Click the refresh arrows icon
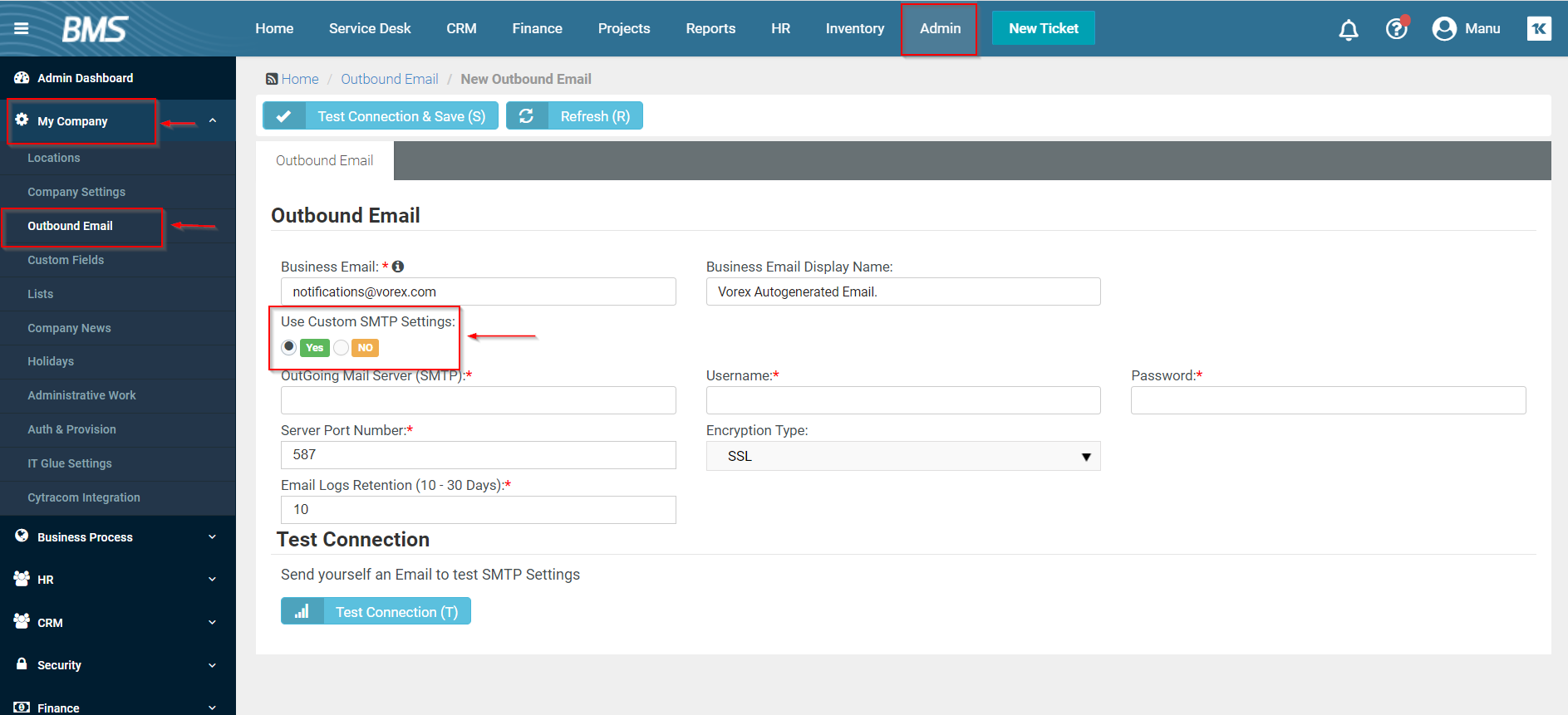This screenshot has height=715, width=1568. [x=527, y=116]
